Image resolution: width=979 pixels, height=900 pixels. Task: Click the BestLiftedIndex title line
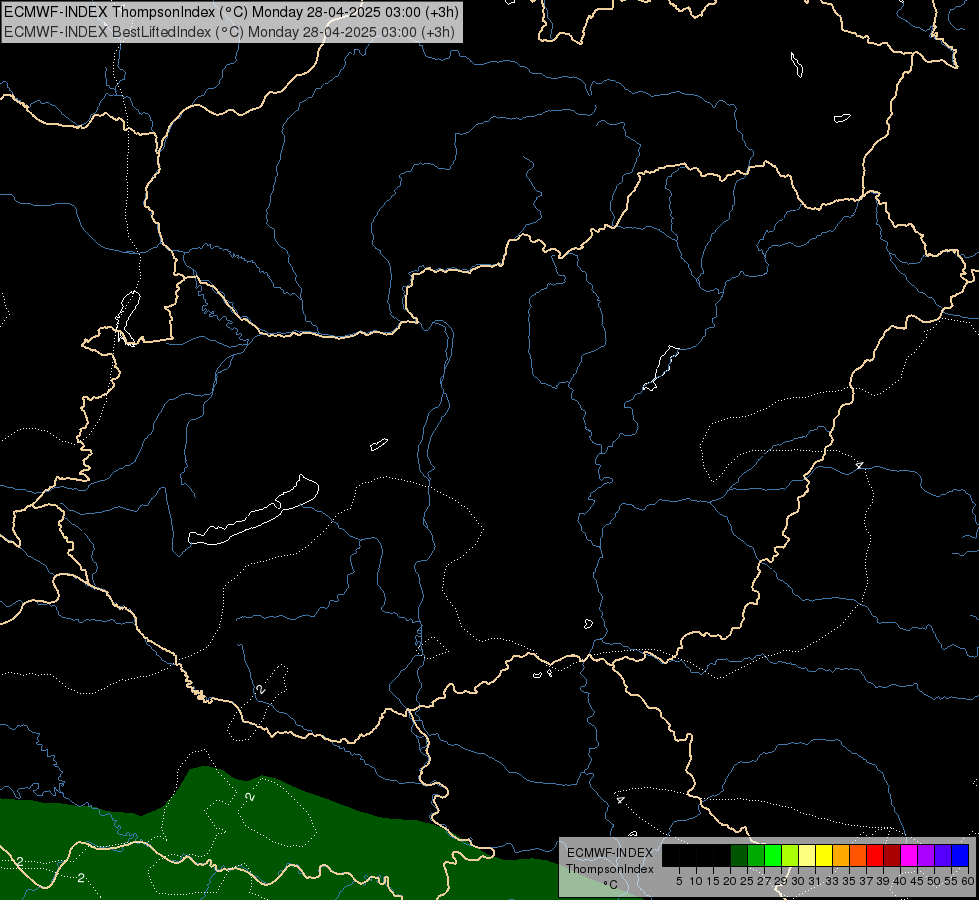tap(229, 32)
